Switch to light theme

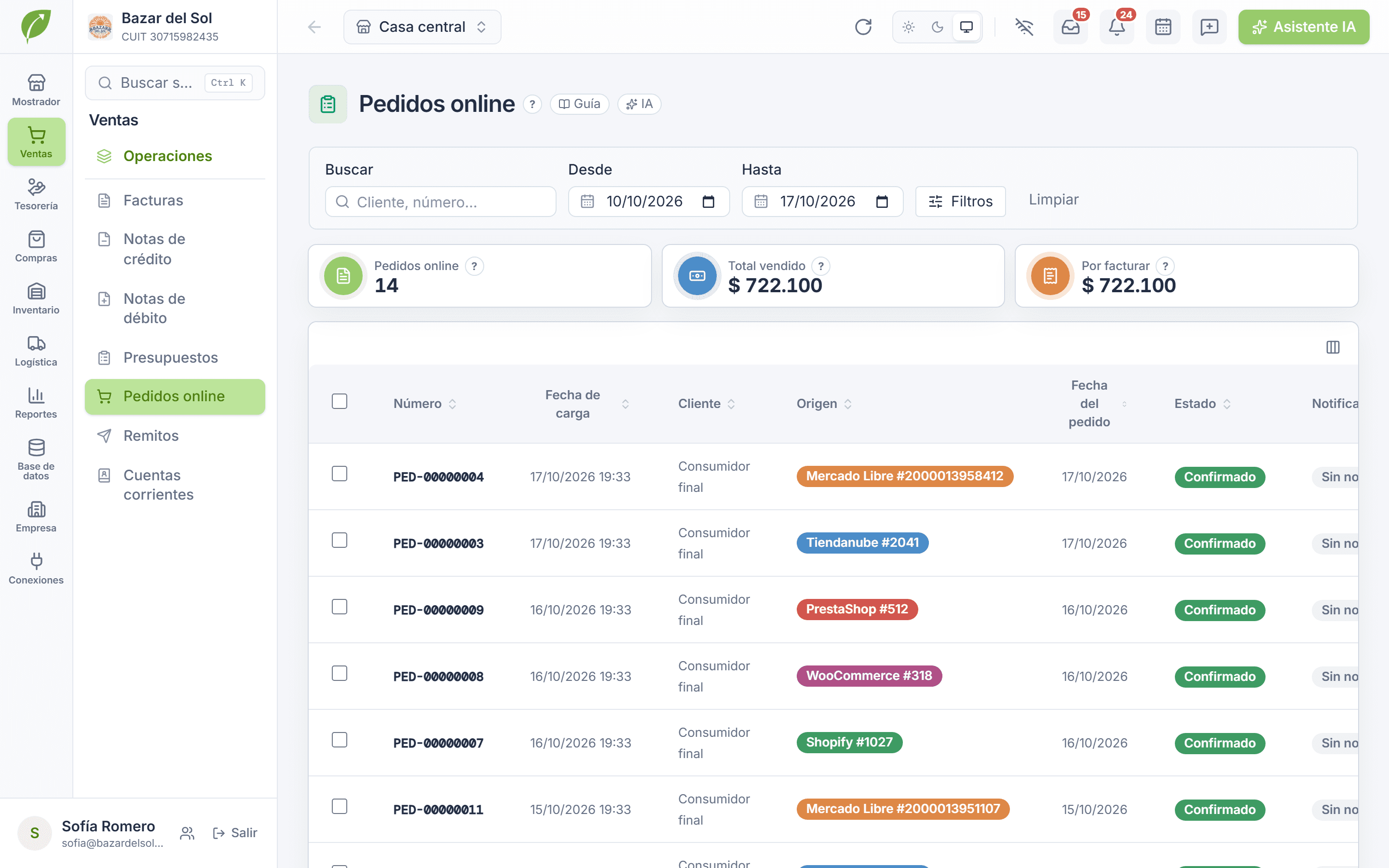(x=909, y=27)
